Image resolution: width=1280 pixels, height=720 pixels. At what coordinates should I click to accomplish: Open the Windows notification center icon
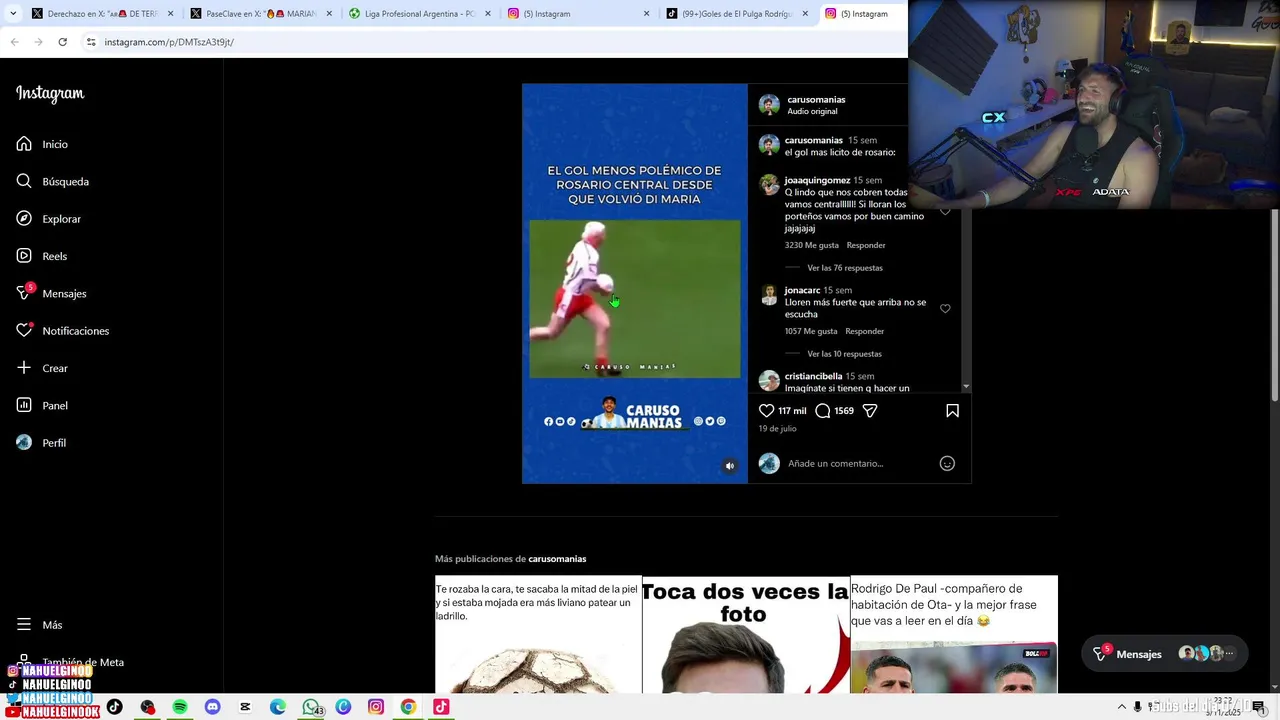1258,707
